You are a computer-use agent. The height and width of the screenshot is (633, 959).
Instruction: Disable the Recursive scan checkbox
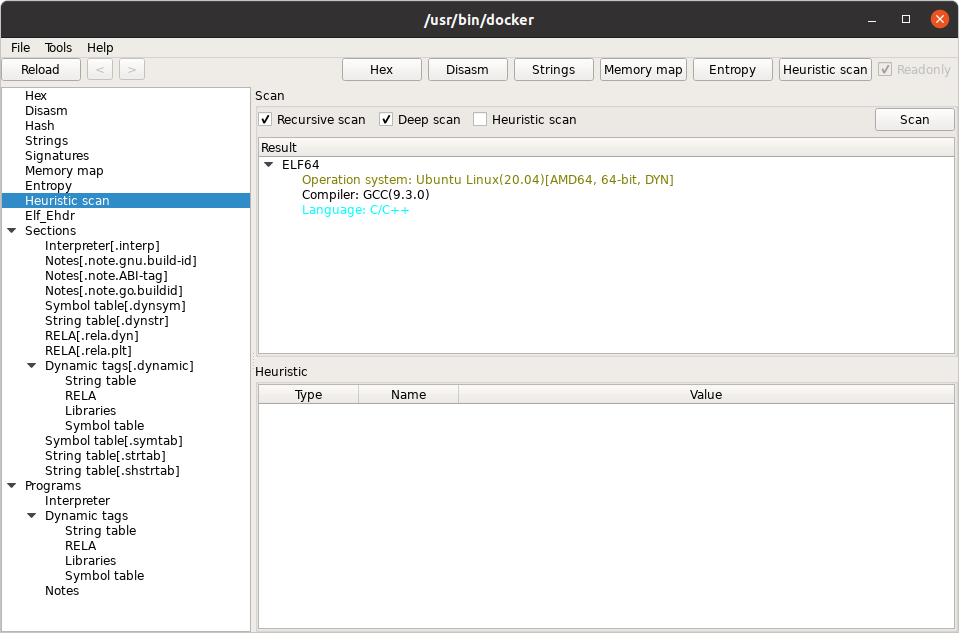click(x=265, y=119)
